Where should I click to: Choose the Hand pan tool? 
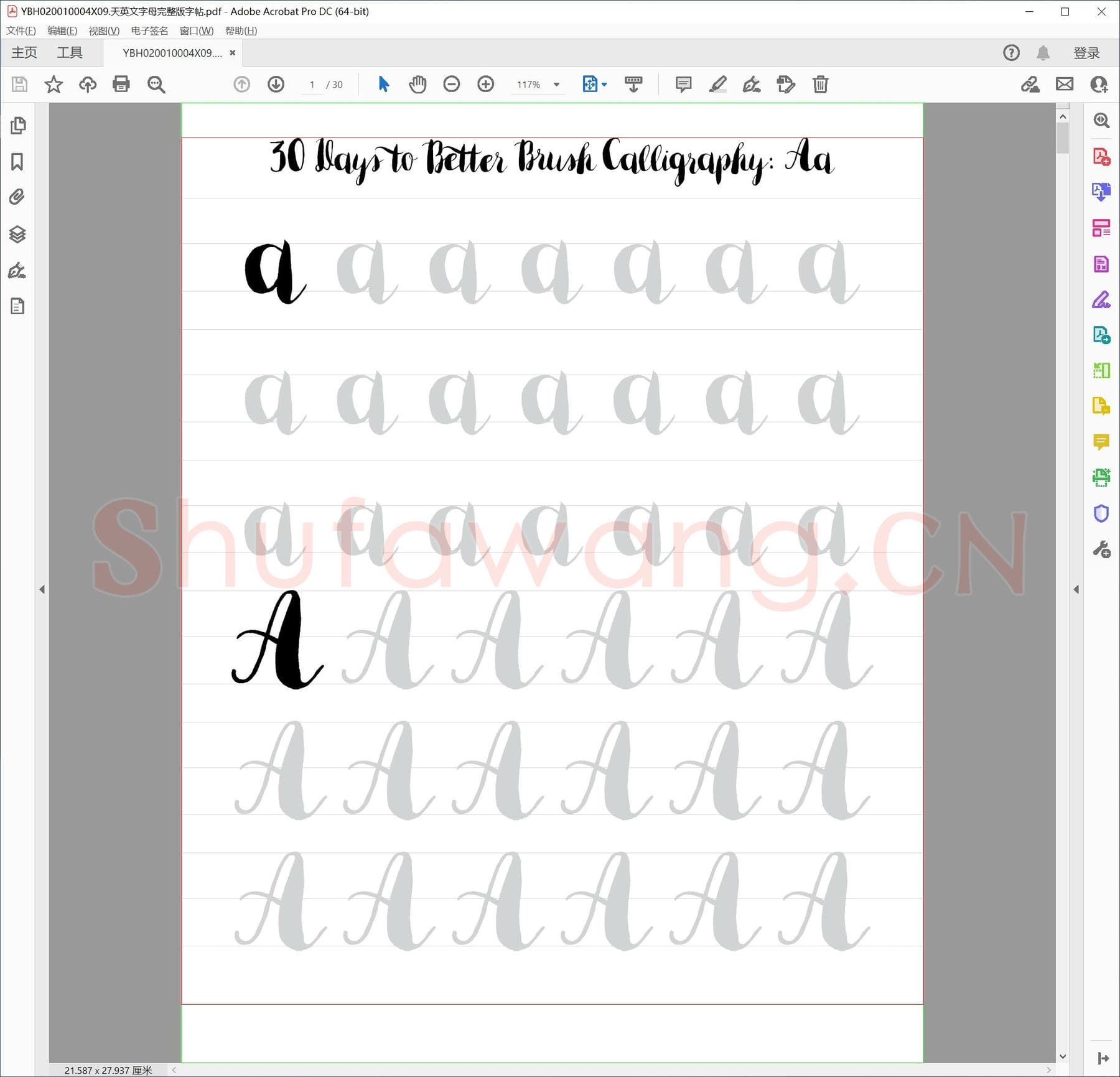(x=418, y=84)
